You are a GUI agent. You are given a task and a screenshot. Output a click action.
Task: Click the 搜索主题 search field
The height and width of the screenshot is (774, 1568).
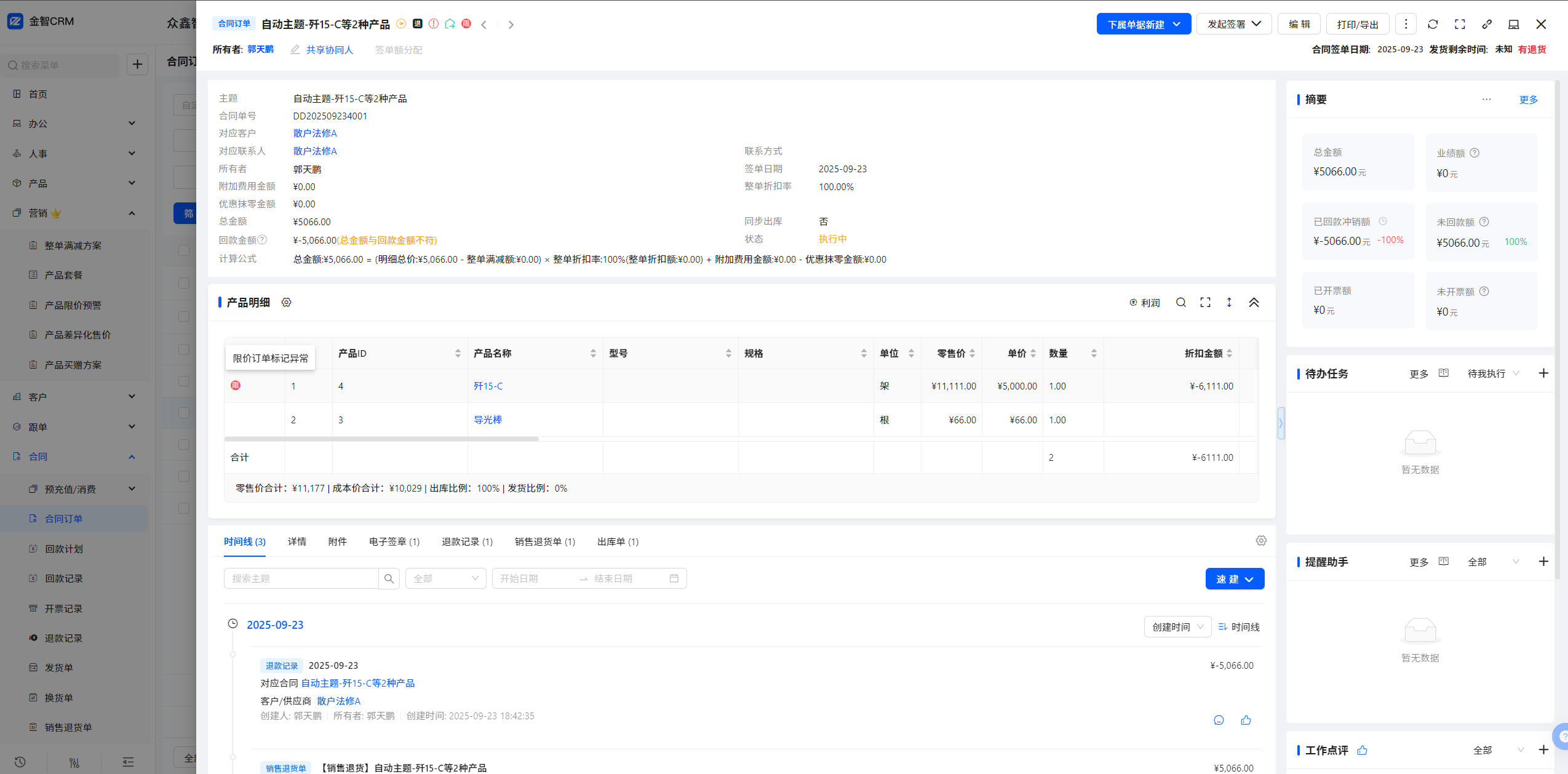pyautogui.click(x=301, y=578)
